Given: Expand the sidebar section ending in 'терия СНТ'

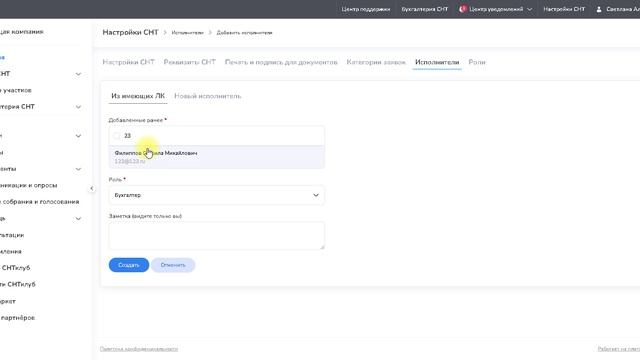Looking at the screenshot, I should [78, 107].
